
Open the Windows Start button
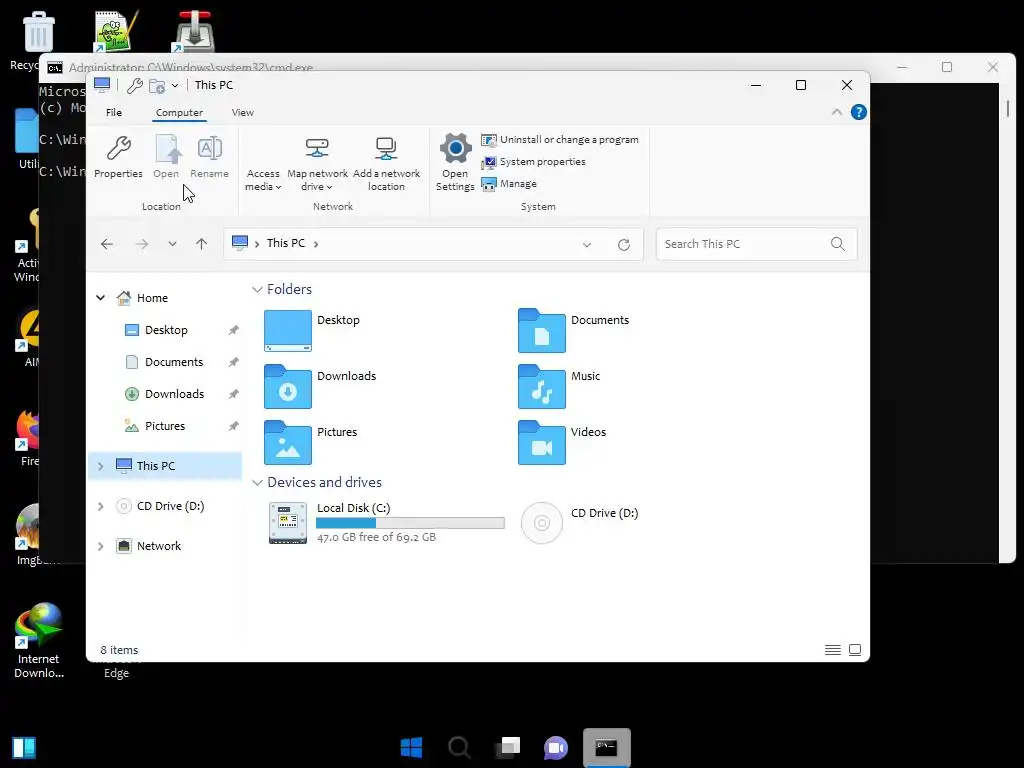tap(411, 748)
